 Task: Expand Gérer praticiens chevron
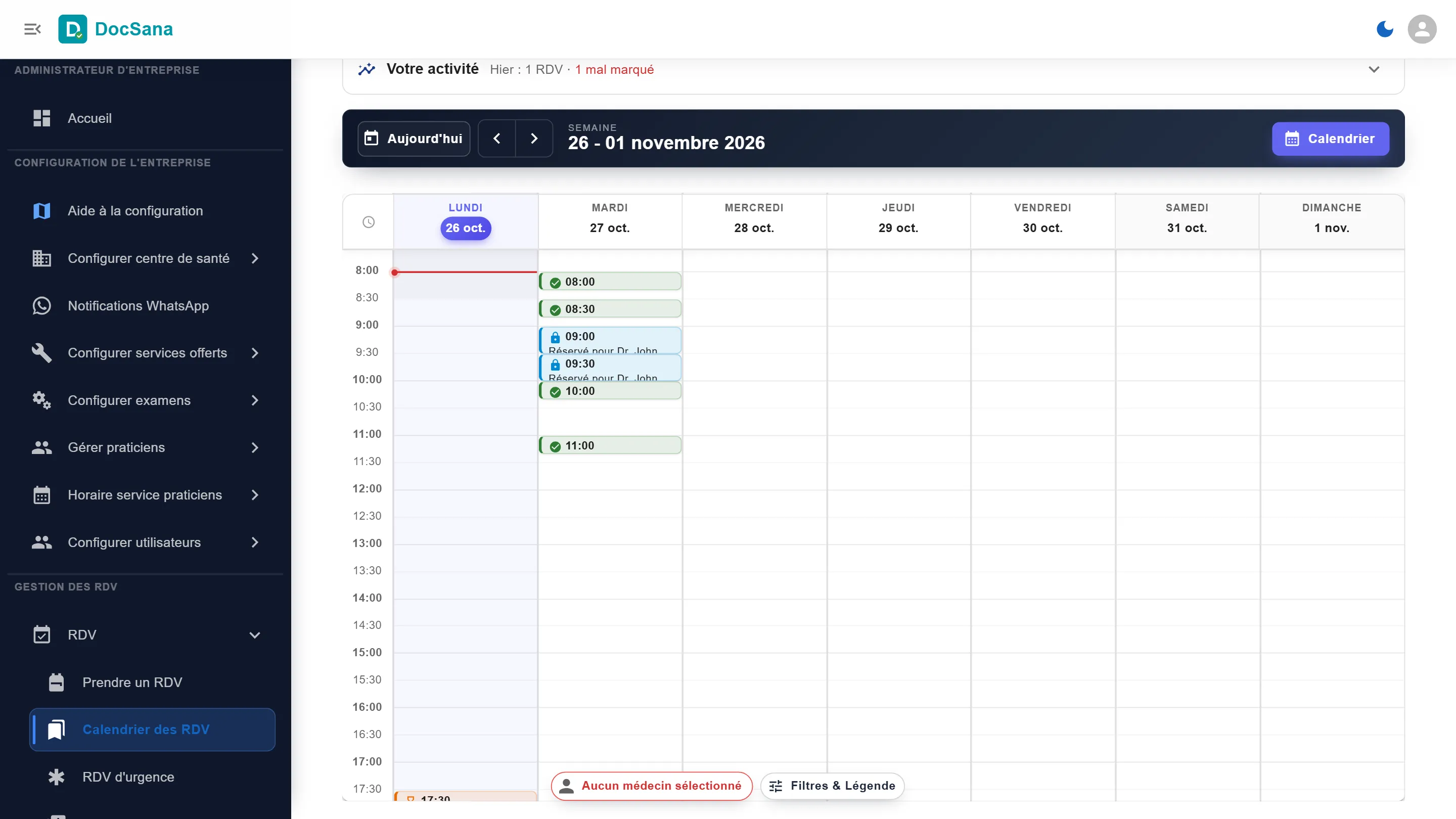pos(255,447)
